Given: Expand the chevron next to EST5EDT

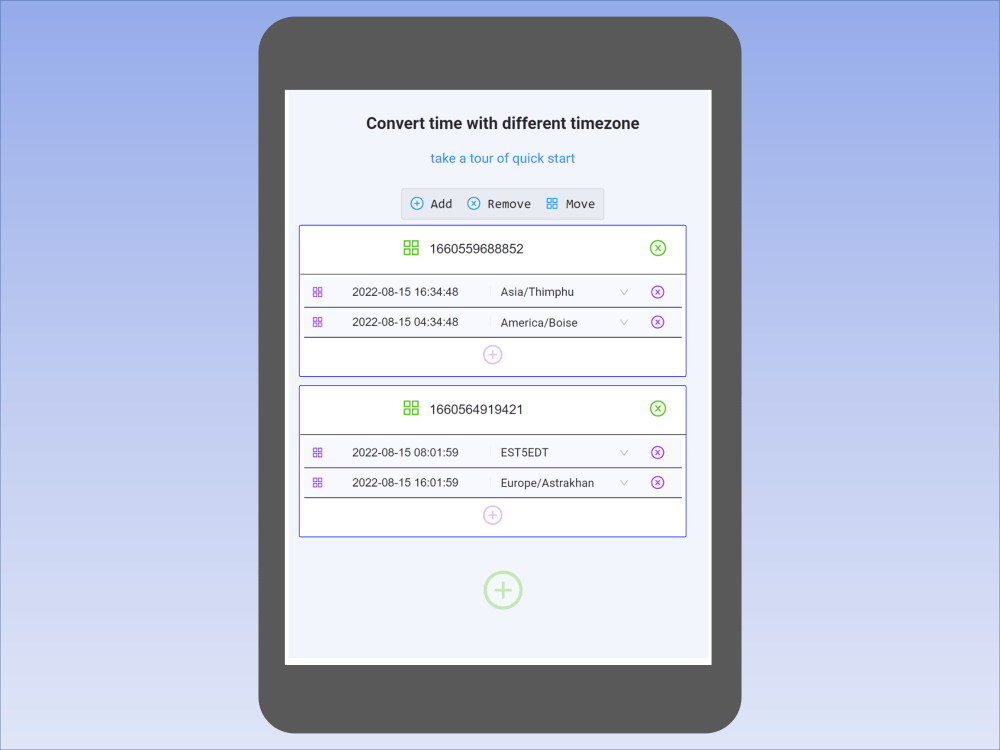Looking at the screenshot, I should coord(624,452).
